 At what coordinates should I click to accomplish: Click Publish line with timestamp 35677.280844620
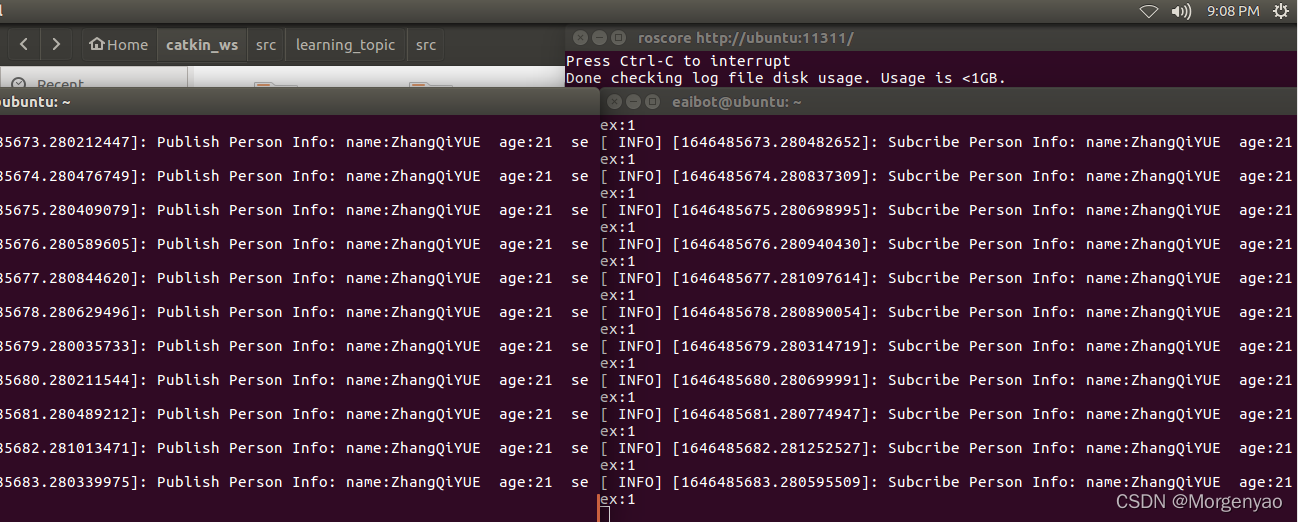coord(294,278)
